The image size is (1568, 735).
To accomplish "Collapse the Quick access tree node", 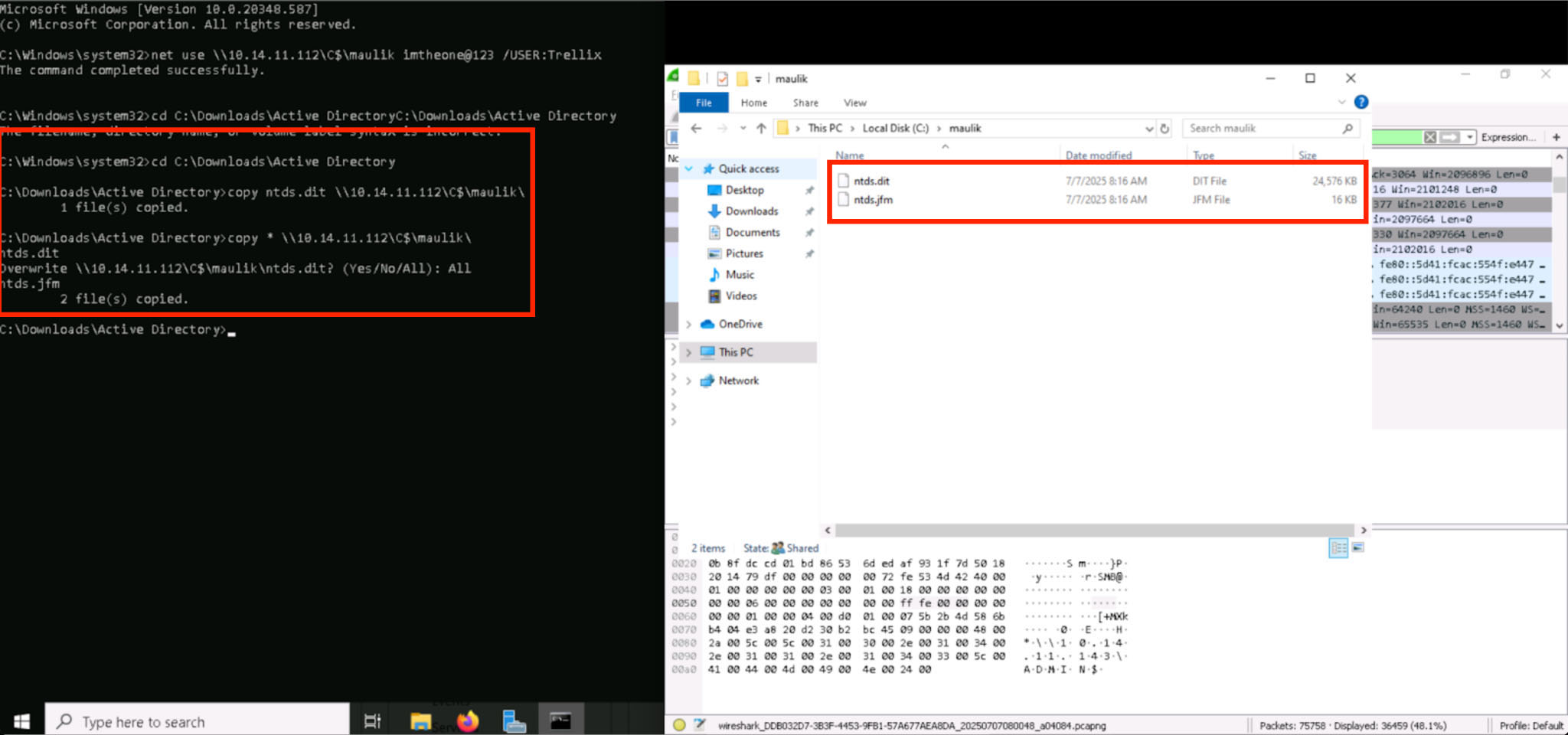I will 689,168.
